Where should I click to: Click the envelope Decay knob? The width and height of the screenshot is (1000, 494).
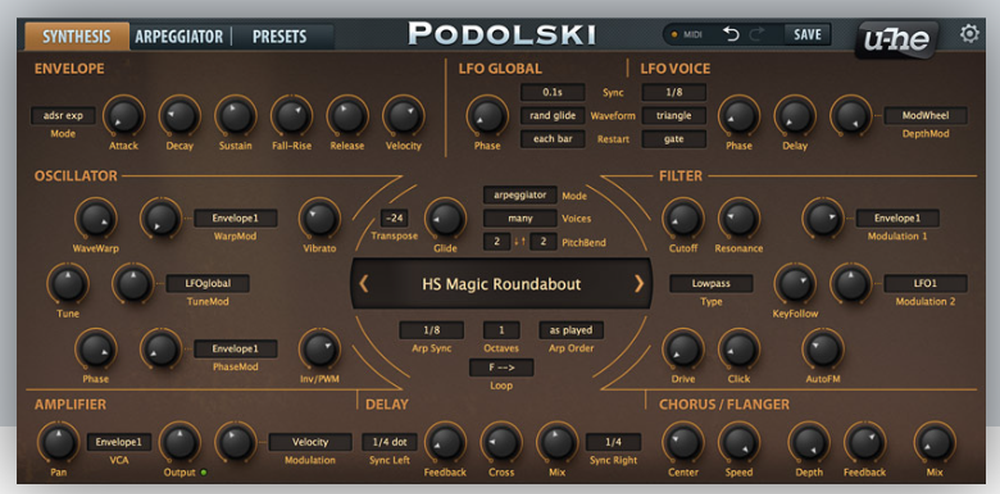click(x=180, y=115)
